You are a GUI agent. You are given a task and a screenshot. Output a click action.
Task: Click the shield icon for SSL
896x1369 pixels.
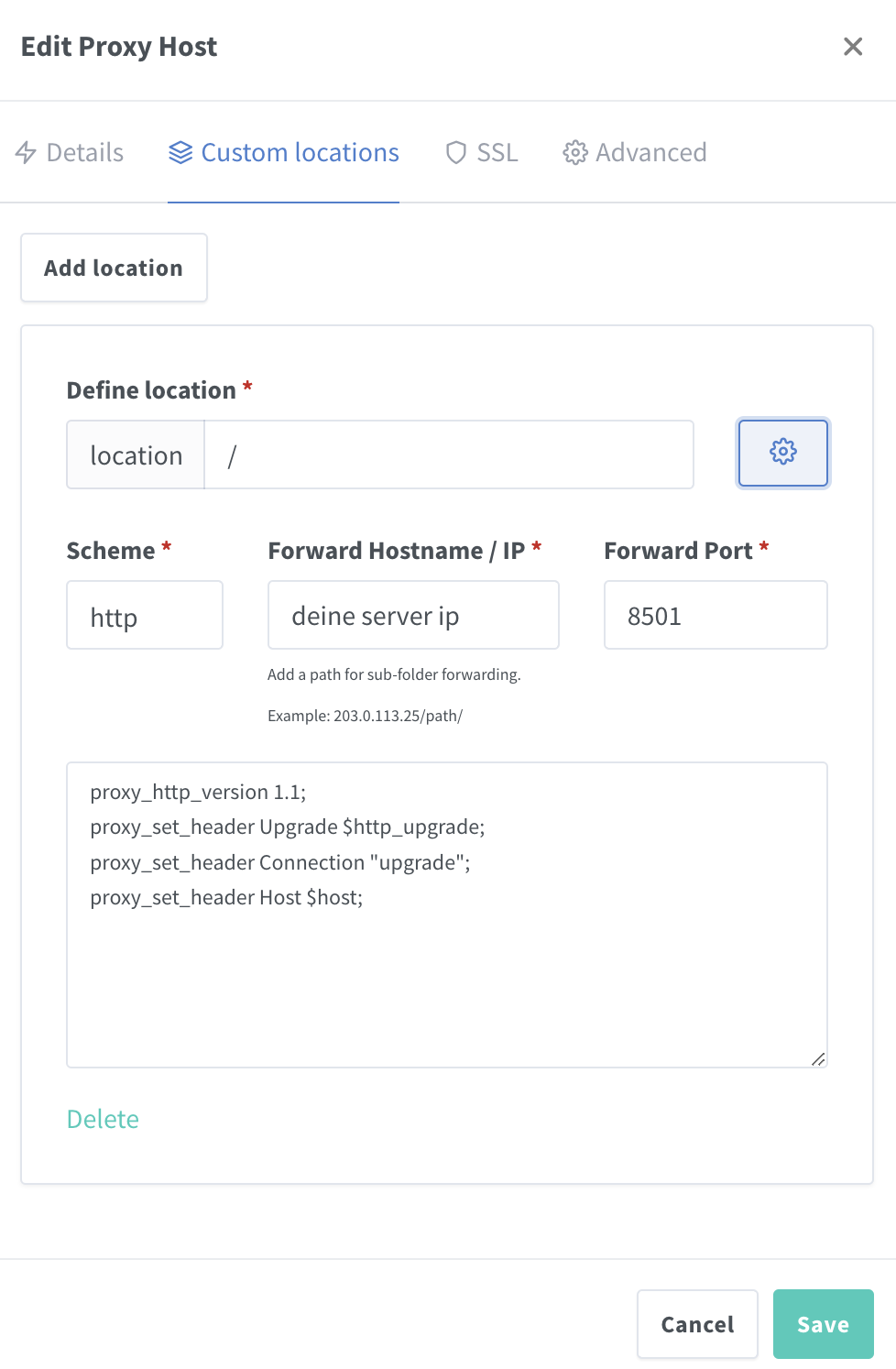tap(455, 152)
